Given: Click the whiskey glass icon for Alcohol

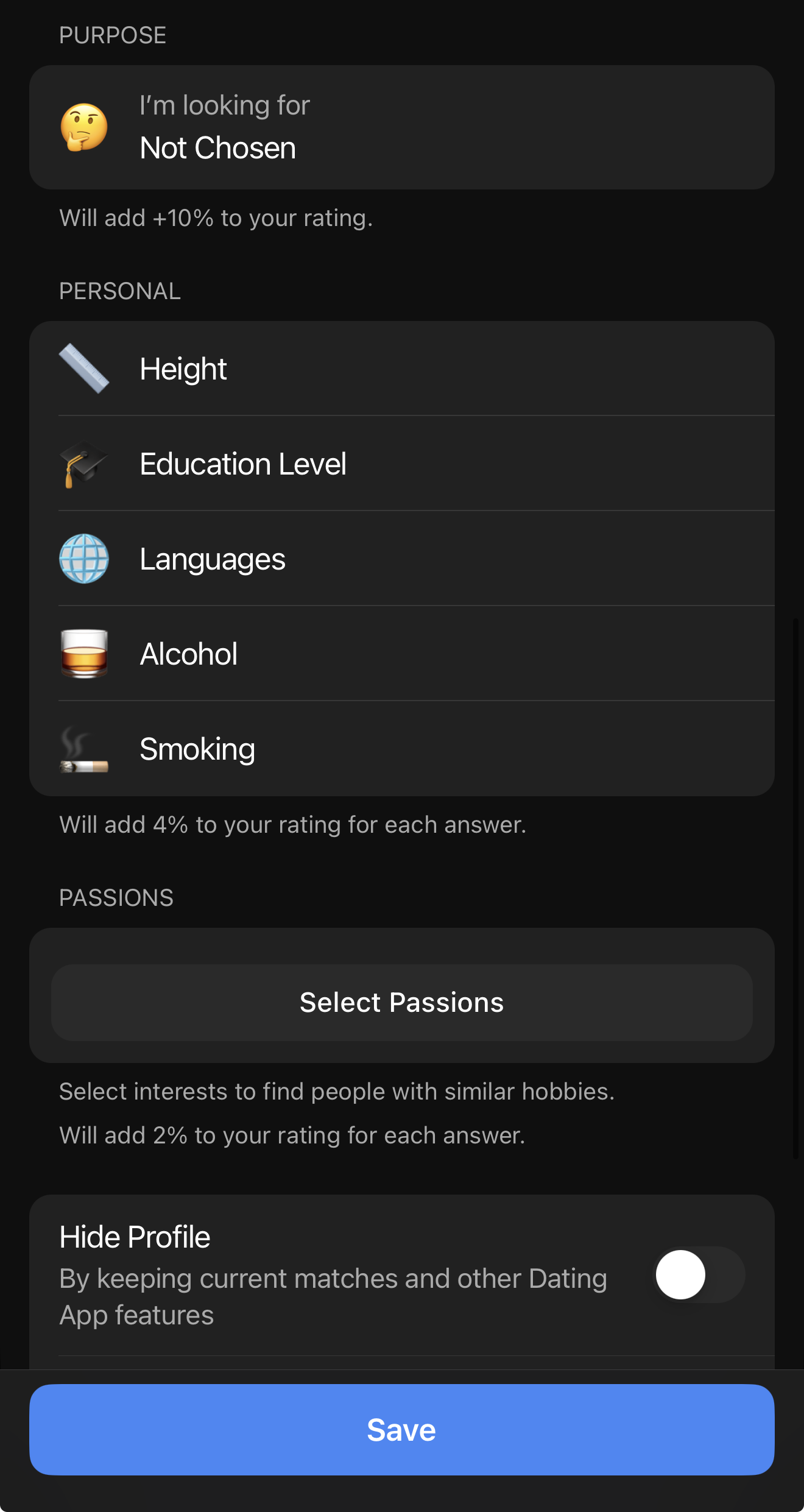Looking at the screenshot, I should pyautogui.click(x=83, y=654).
